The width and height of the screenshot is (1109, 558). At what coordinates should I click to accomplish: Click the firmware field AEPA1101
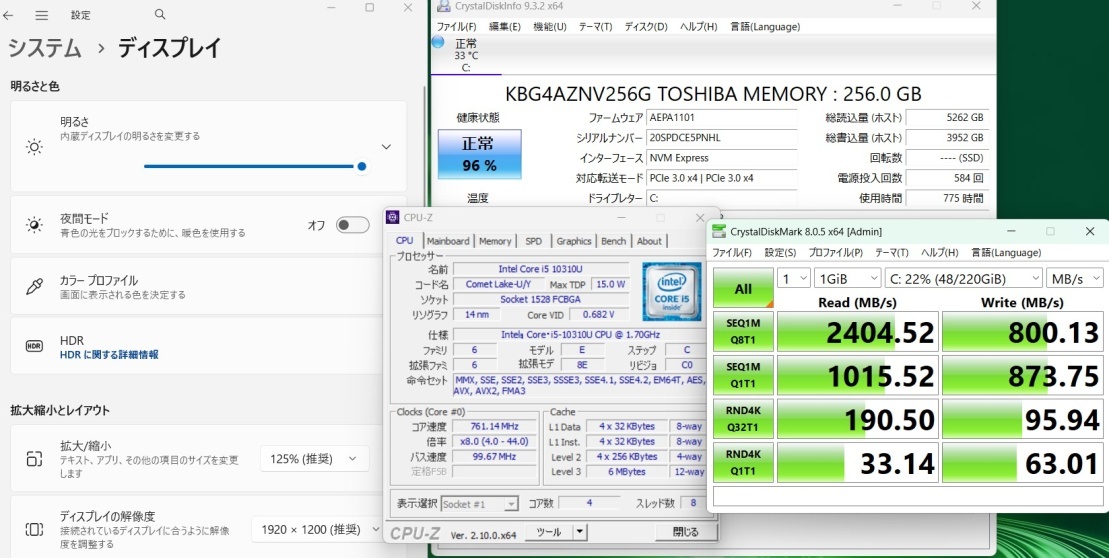tap(721, 118)
